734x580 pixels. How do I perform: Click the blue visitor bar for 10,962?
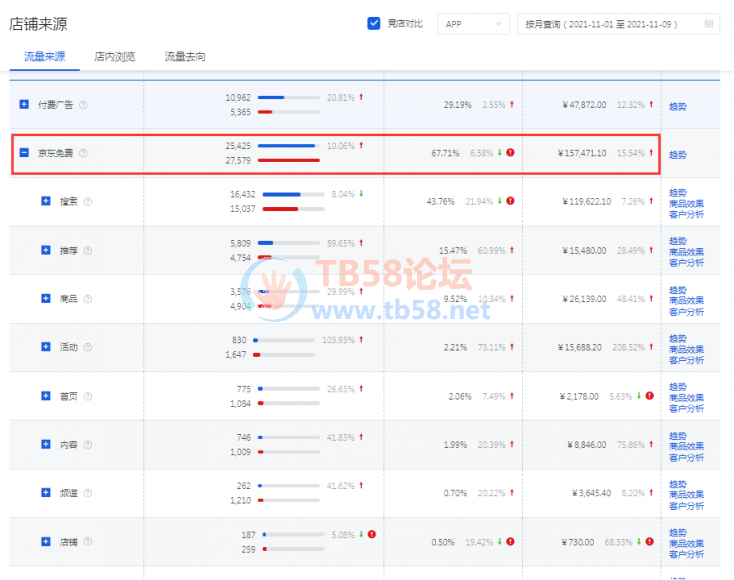(x=271, y=97)
